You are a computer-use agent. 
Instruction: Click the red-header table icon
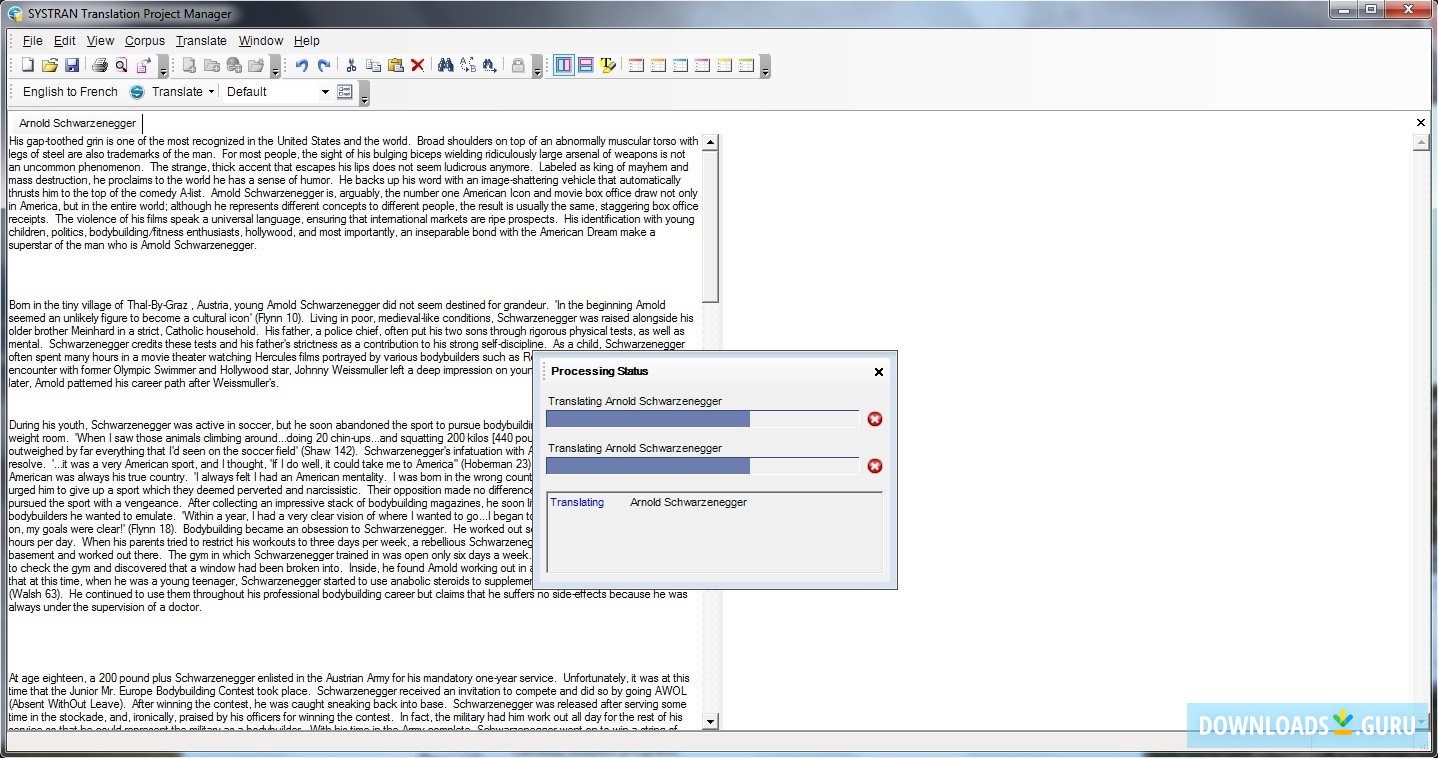pyautogui.click(x=636, y=66)
